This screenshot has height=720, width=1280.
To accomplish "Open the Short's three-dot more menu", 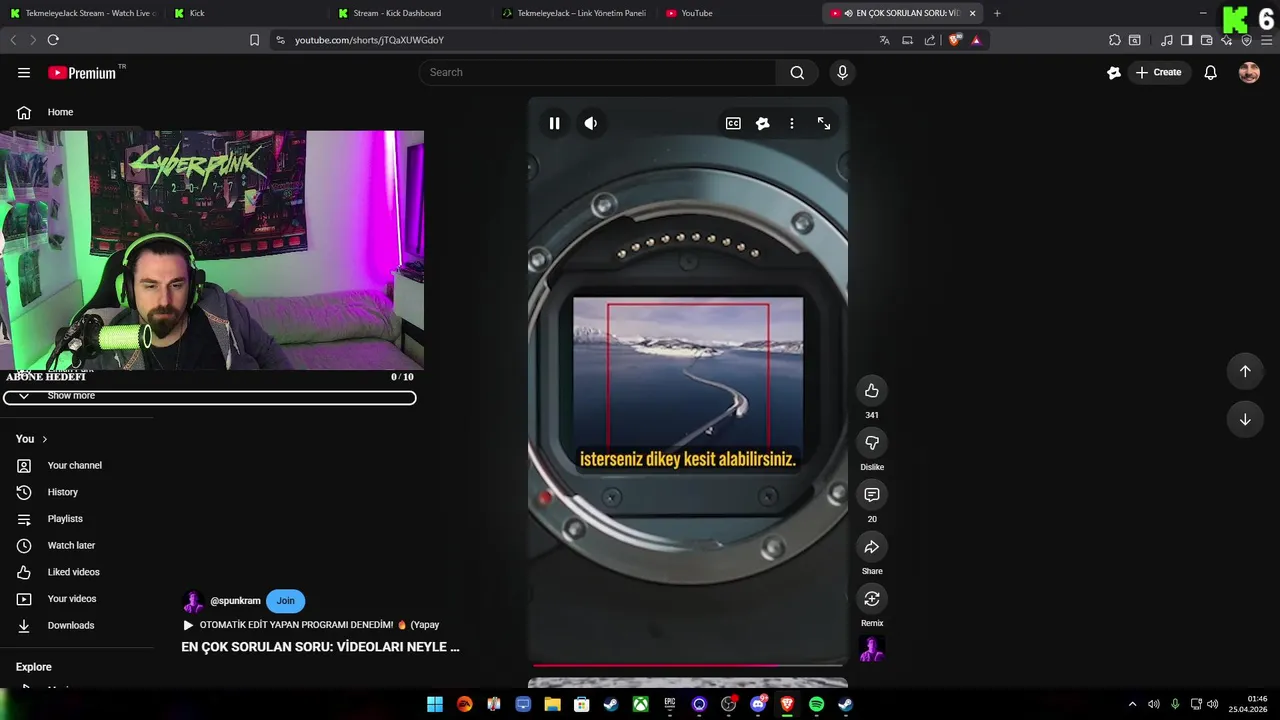I will click(x=791, y=123).
